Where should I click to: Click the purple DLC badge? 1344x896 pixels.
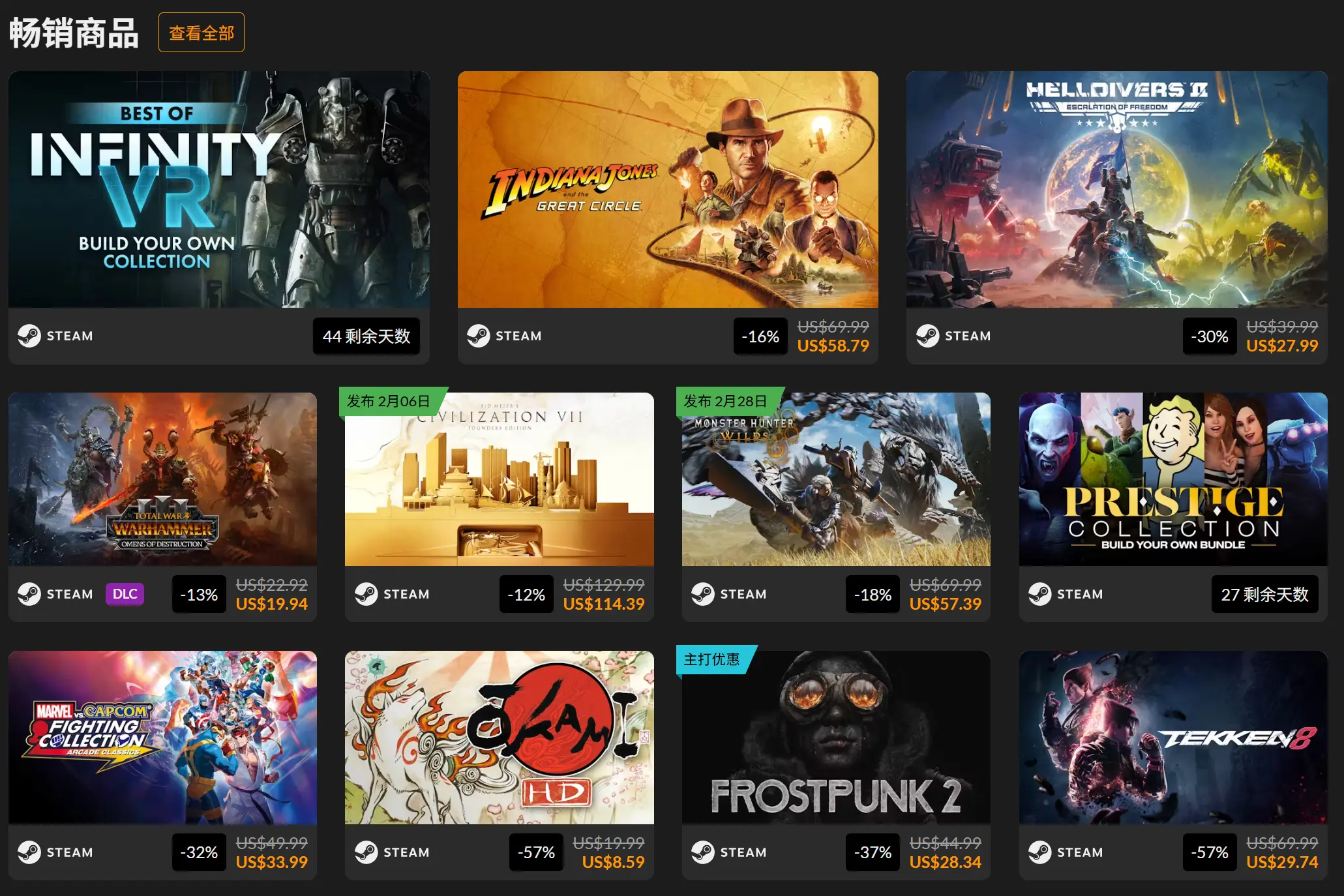[125, 594]
